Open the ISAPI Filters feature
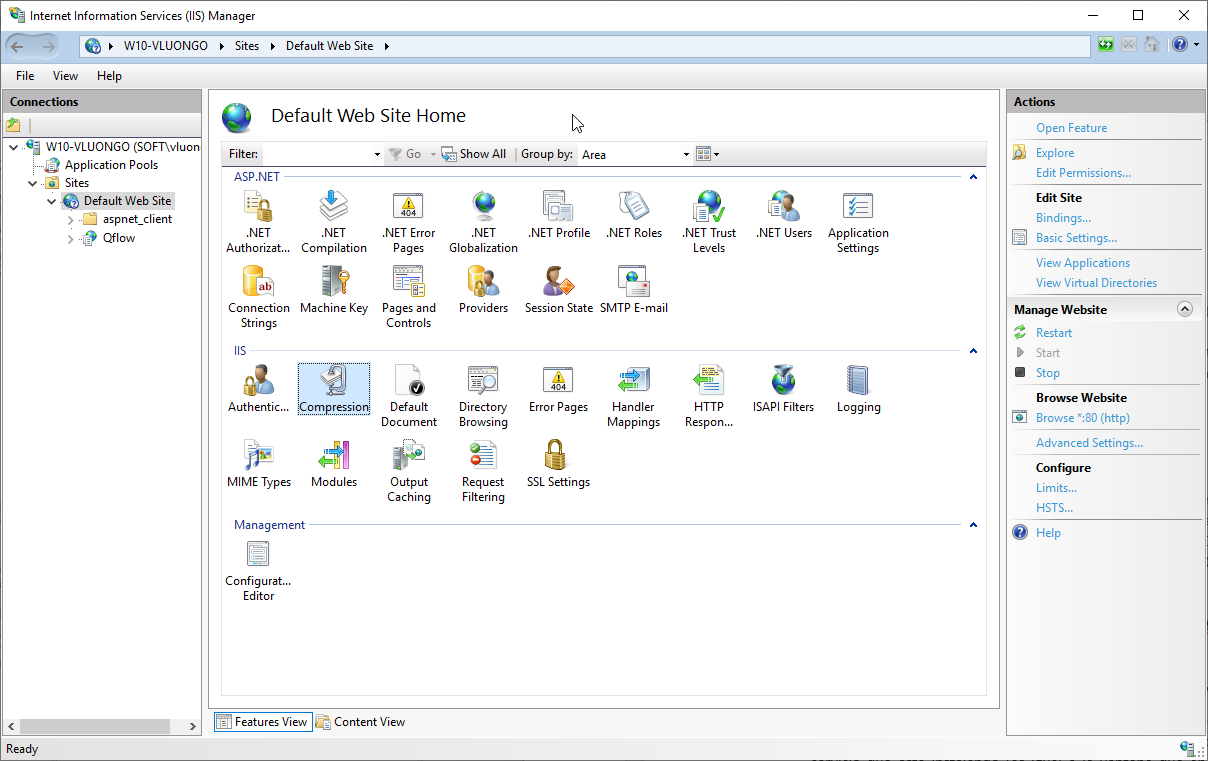 [x=783, y=389]
